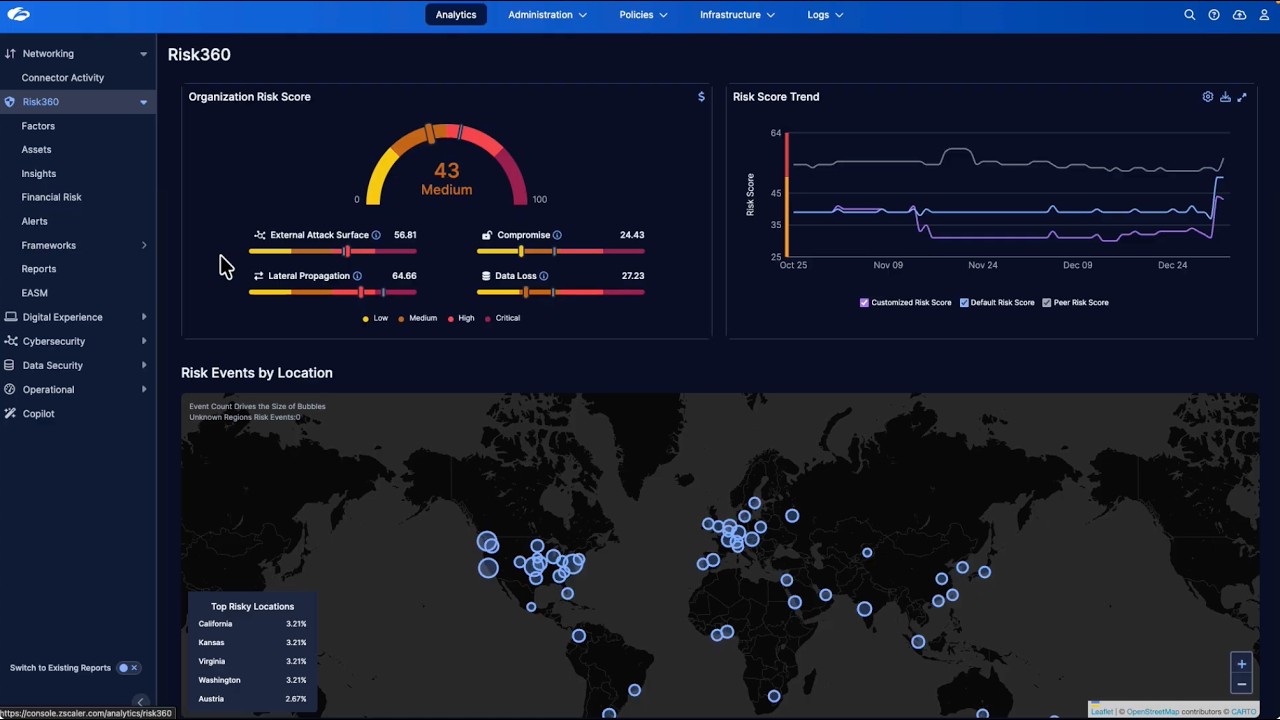Expand Risk Score Trend to fullscreen

tap(1242, 97)
